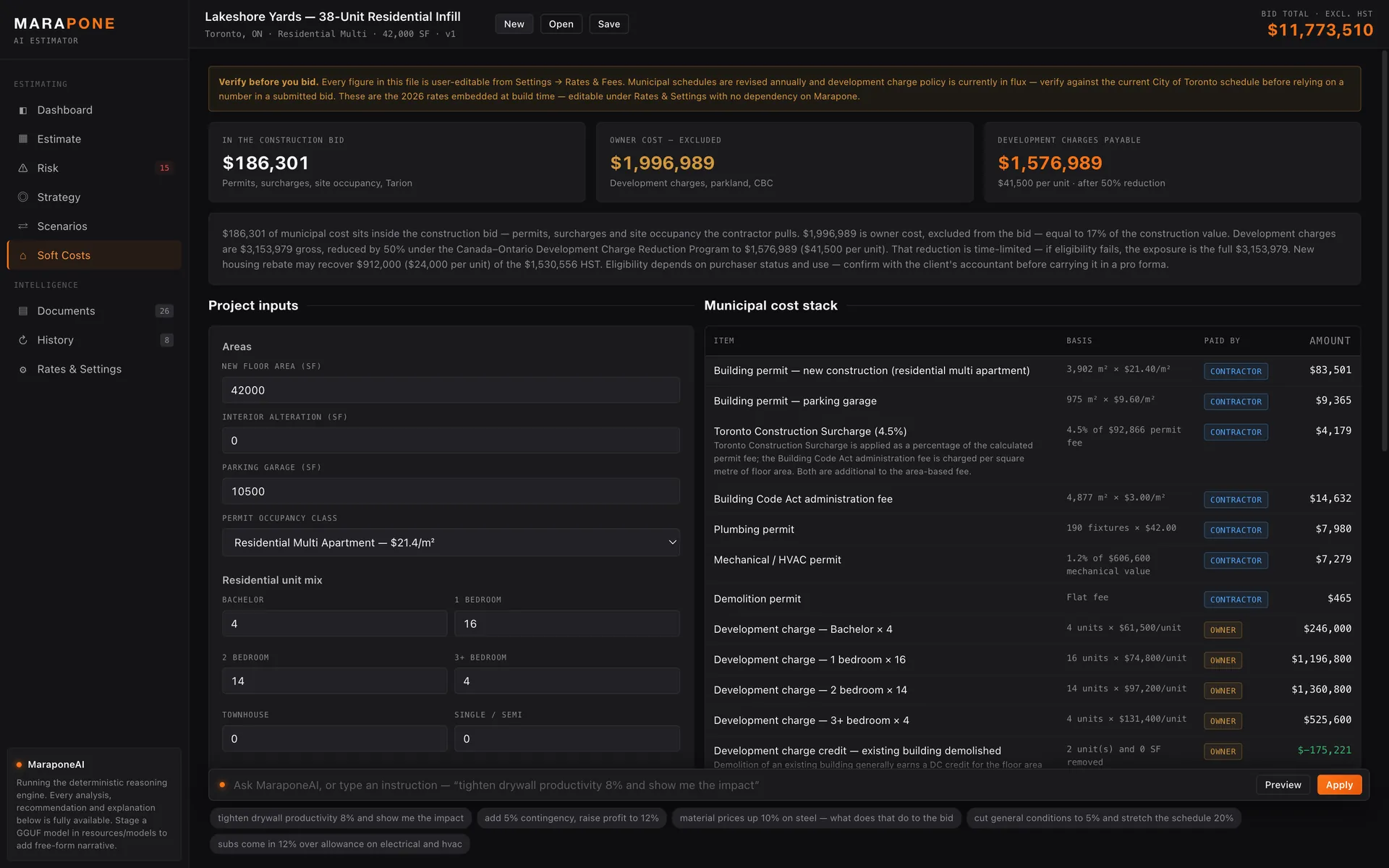This screenshot has height=868, width=1389.
Task: Click the orange Apply button
Action: (1339, 785)
